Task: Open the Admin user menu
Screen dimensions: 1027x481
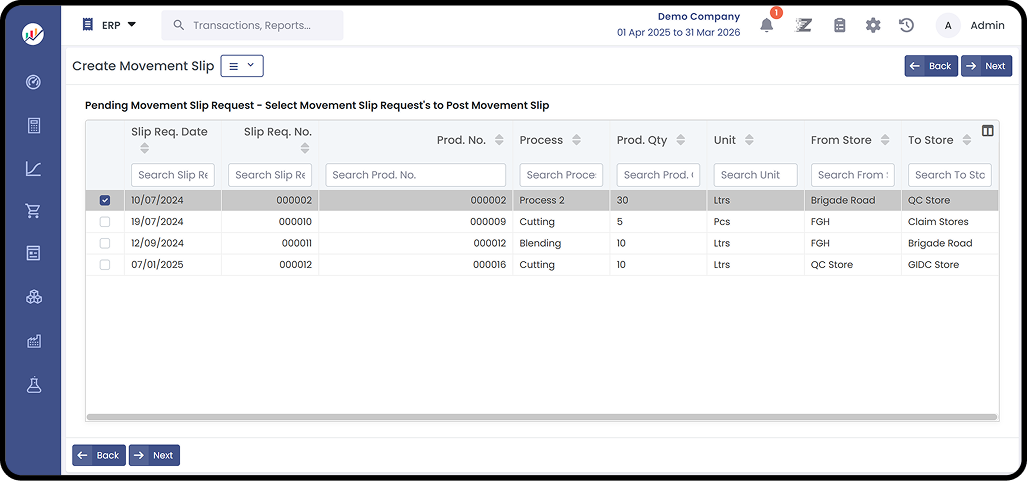Action: click(x=970, y=26)
